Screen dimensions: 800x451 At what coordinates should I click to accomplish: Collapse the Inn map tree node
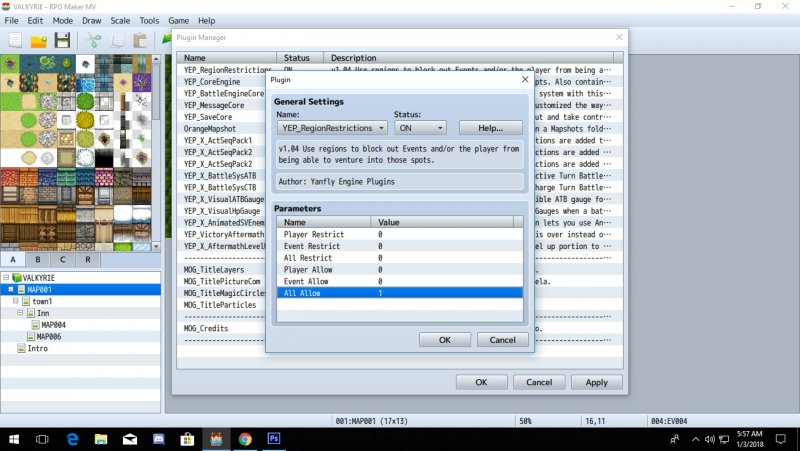click(x=20, y=313)
